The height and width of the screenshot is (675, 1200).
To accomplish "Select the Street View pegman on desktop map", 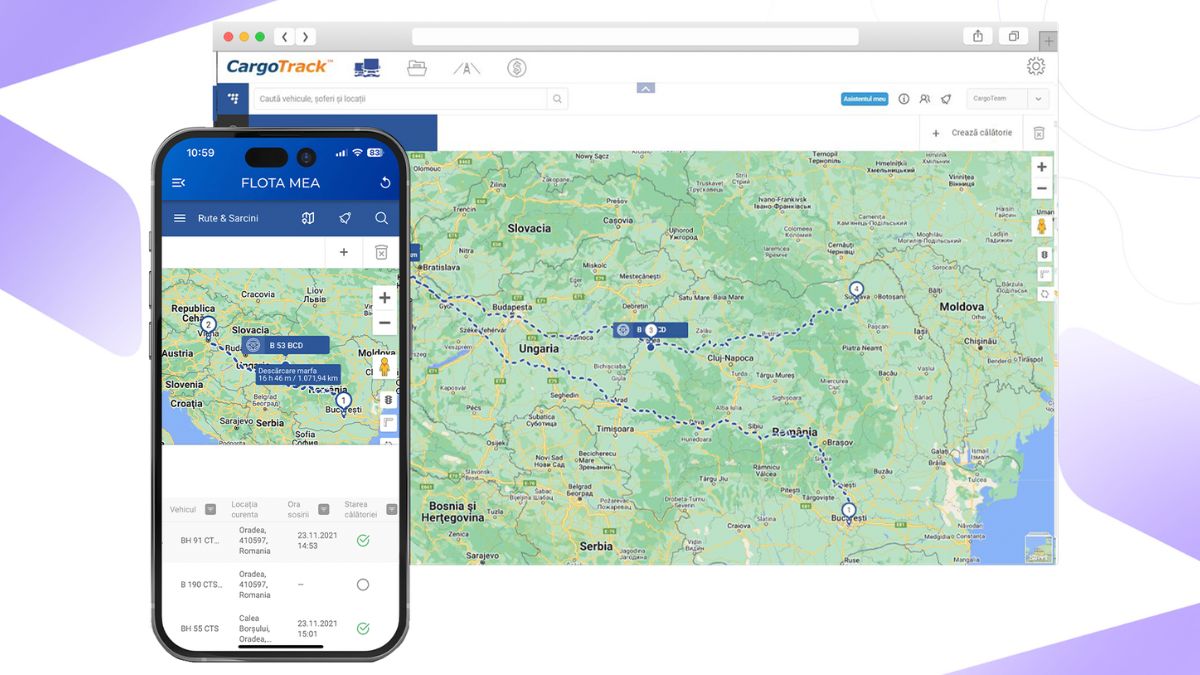I will coord(1042,226).
